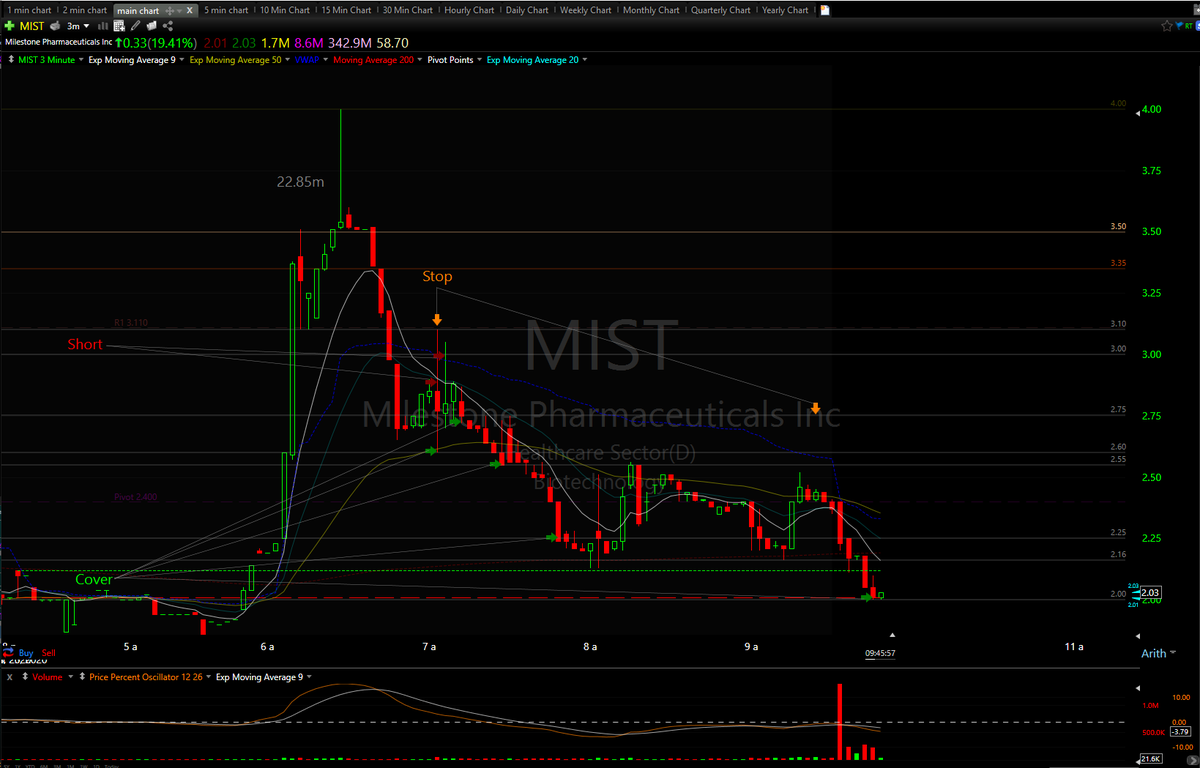Click the small up arrow near time axis

pos(892,634)
